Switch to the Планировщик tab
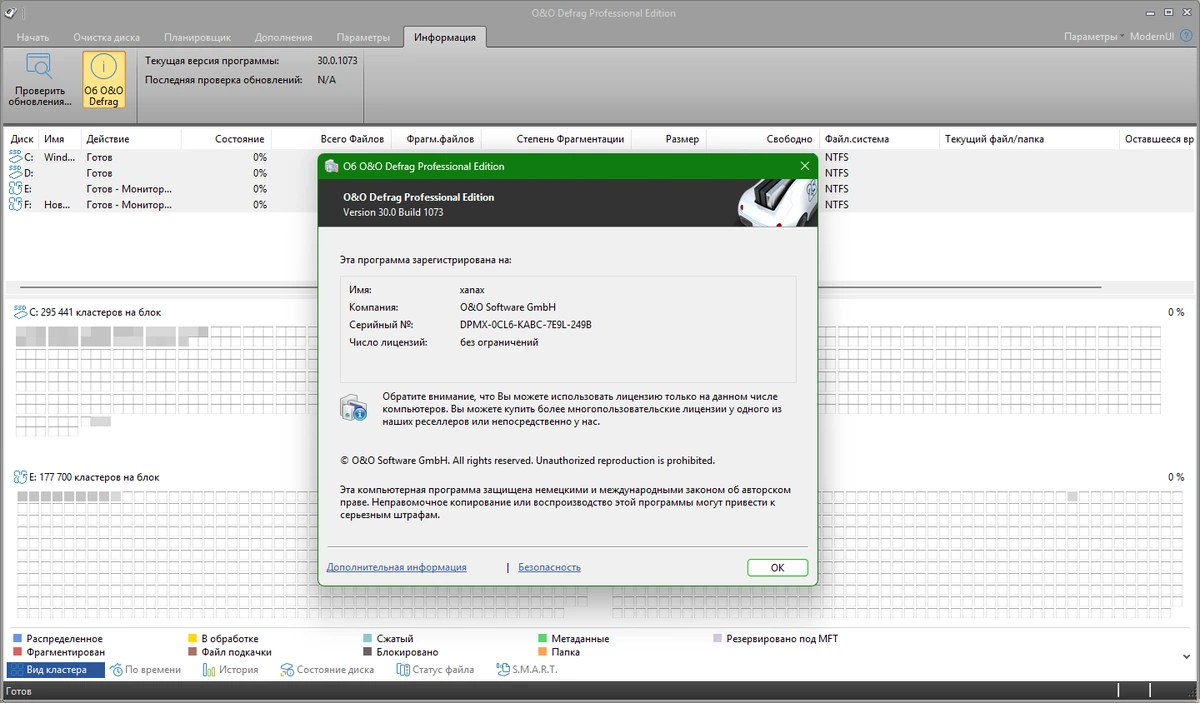Image resolution: width=1200 pixels, height=703 pixels. (x=200, y=37)
